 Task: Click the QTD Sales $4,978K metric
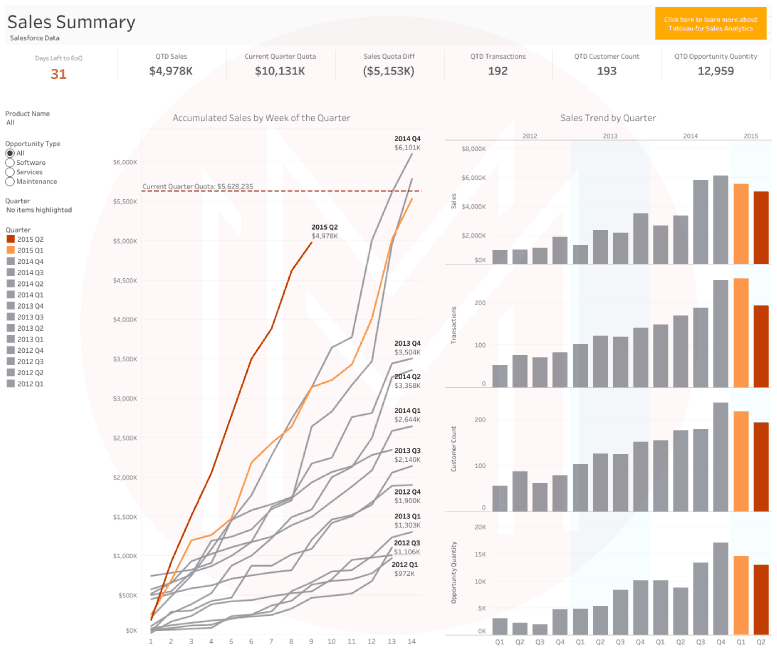(x=172, y=71)
